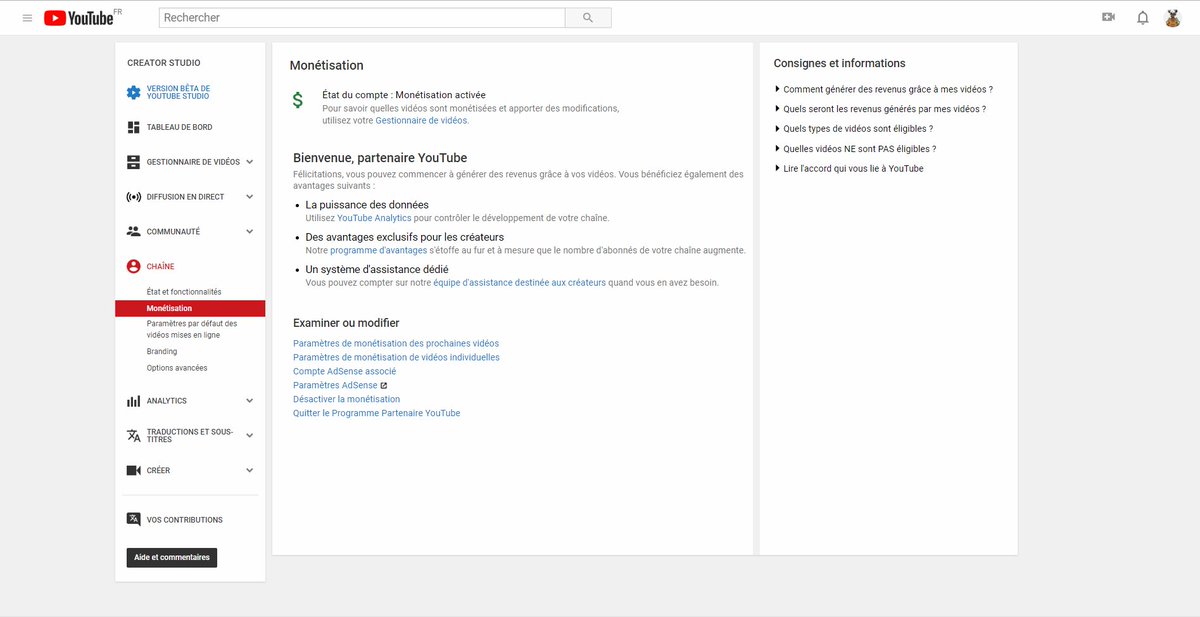This screenshot has height=617, width=1200.
Task: Open the hamburger guide menu
Action: (27, 18)
